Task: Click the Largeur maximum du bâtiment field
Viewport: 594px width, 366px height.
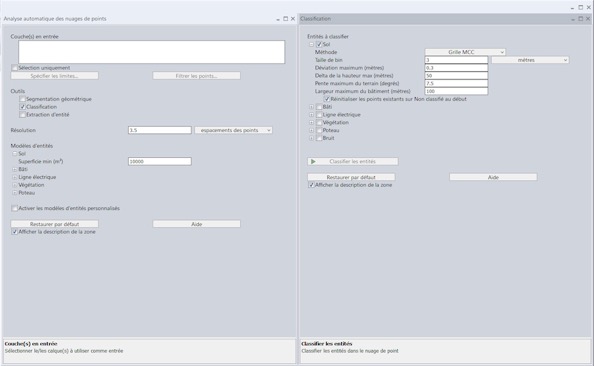Action: pyautogui.click(x=456, y=91)
